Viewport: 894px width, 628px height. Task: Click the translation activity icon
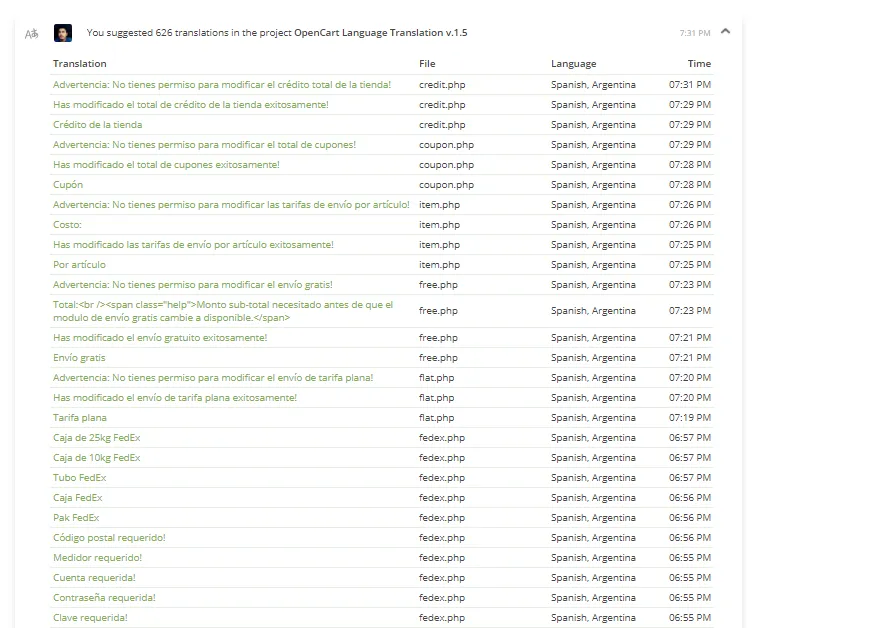click(x=31, y=34)
